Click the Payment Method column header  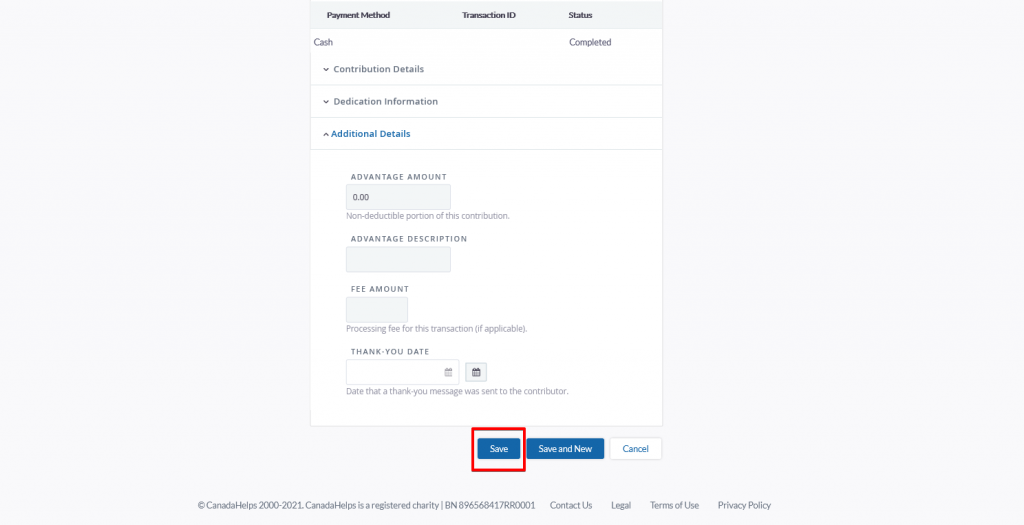[359, 15]
